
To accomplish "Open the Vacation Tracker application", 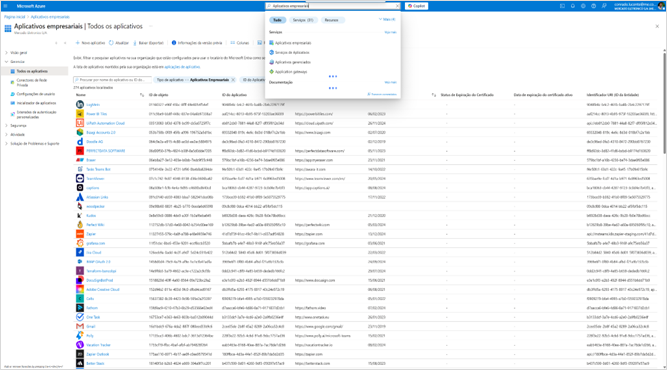I will [x=98, y=345].
